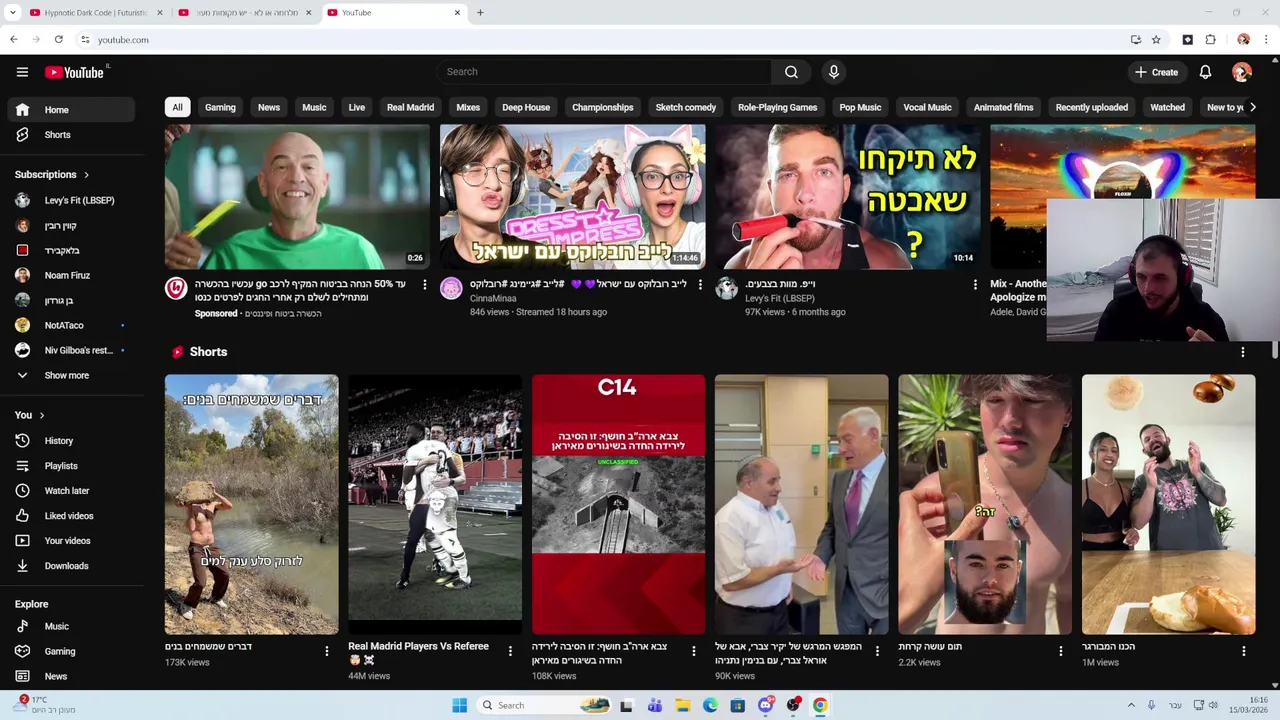Select the Recently uploaded chip
The image size is (1280, 720).
click(1091, 107)
